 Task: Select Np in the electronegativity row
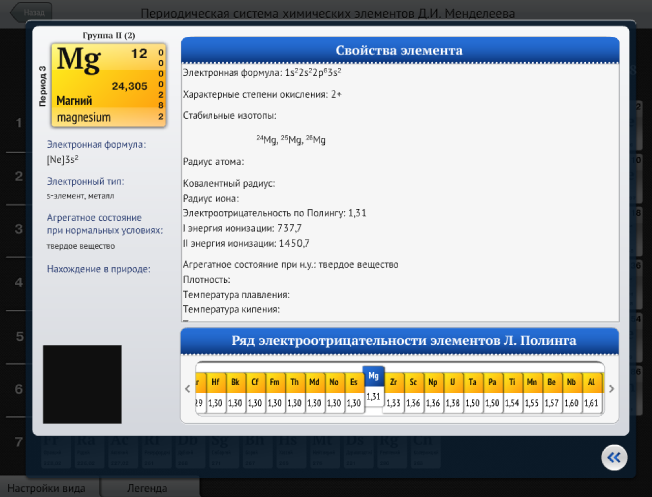[433, 381]
